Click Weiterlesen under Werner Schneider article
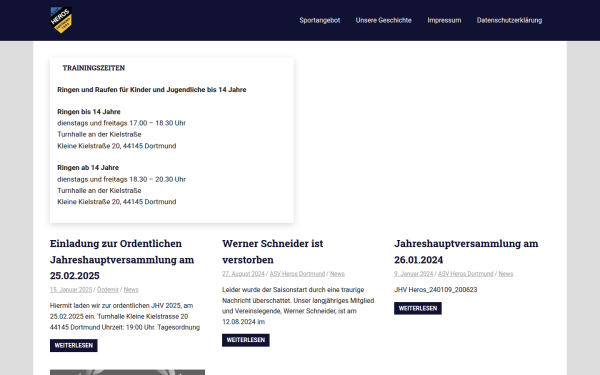 coord(246,340)
